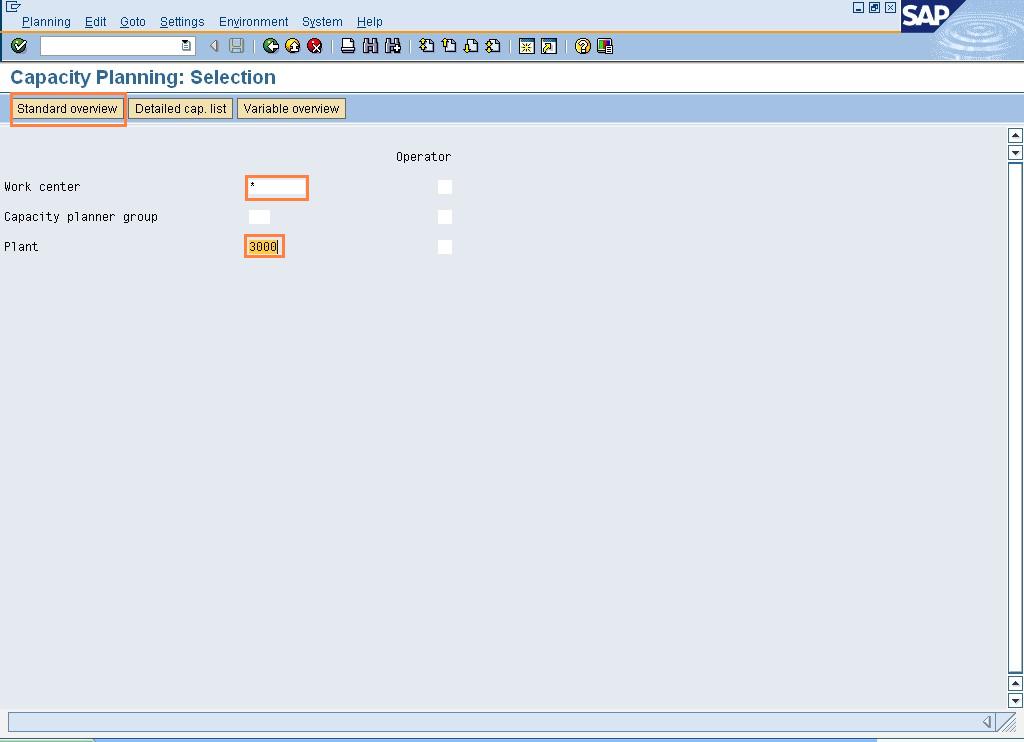Click the green Back arrow icon
This screenshot has height=742, width=1024.
(x=271, y=46)
